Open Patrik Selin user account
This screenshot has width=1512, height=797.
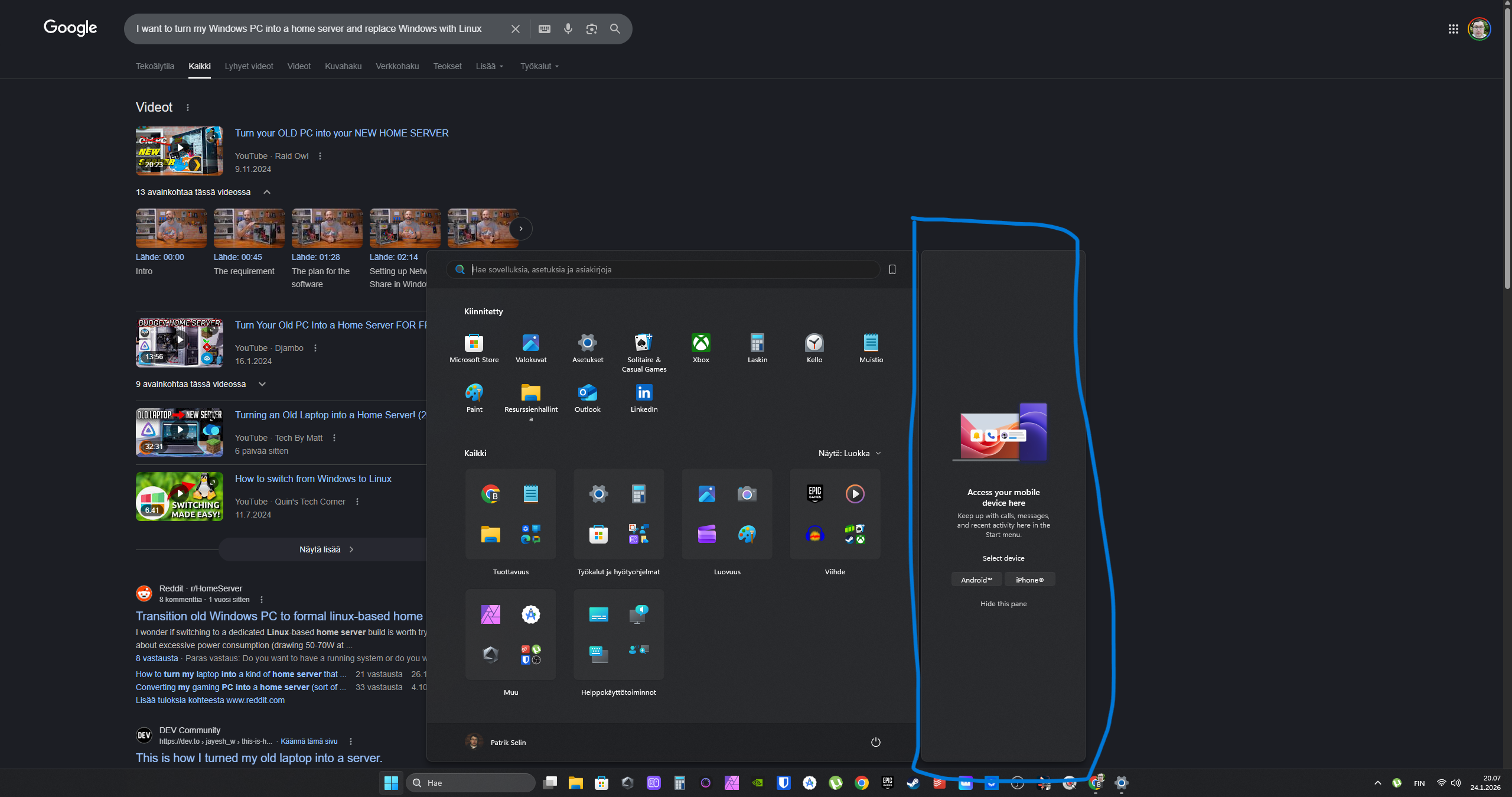pos(496,742)
